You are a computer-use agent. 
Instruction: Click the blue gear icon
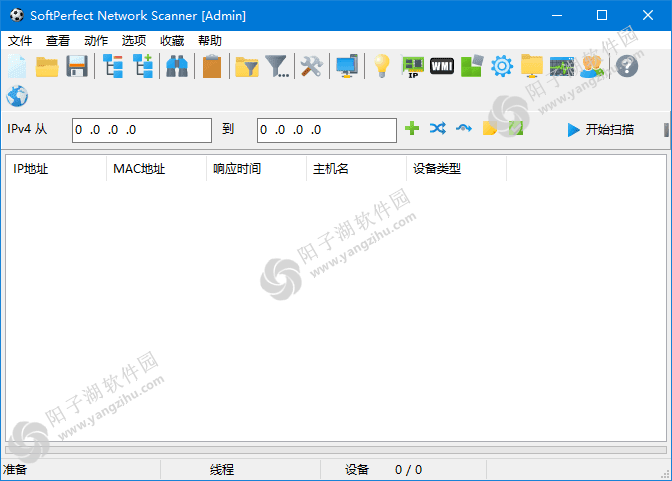(502, 66)
